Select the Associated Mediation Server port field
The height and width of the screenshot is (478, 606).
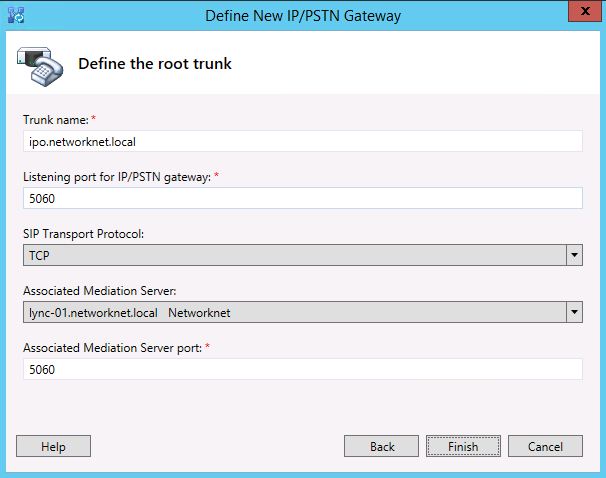(302, 370)
